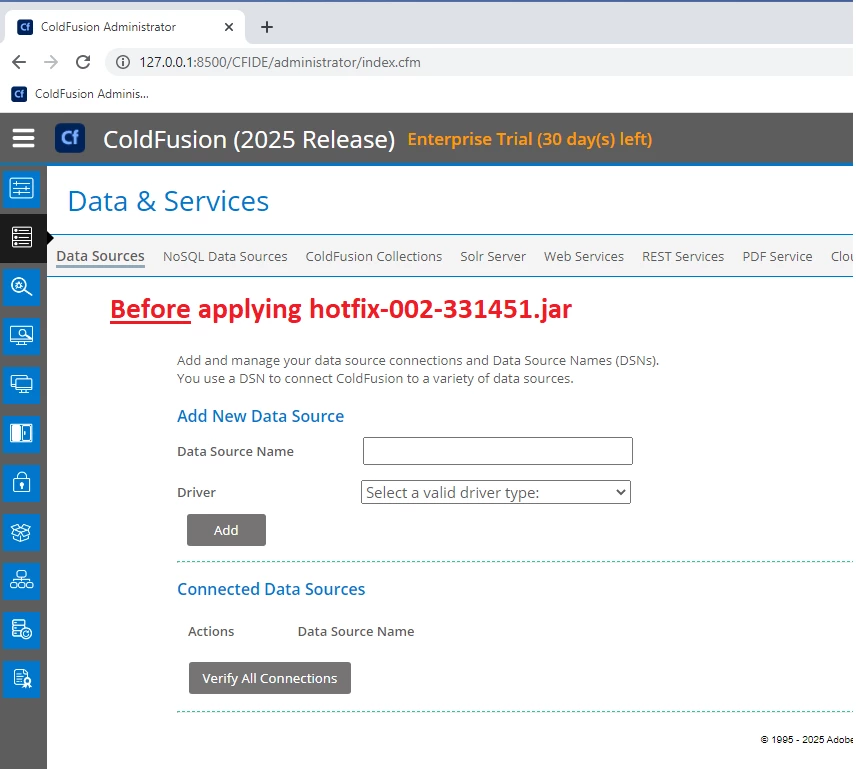Click the Data & Services page heading
856x769 pixels.
click(168, 201)
